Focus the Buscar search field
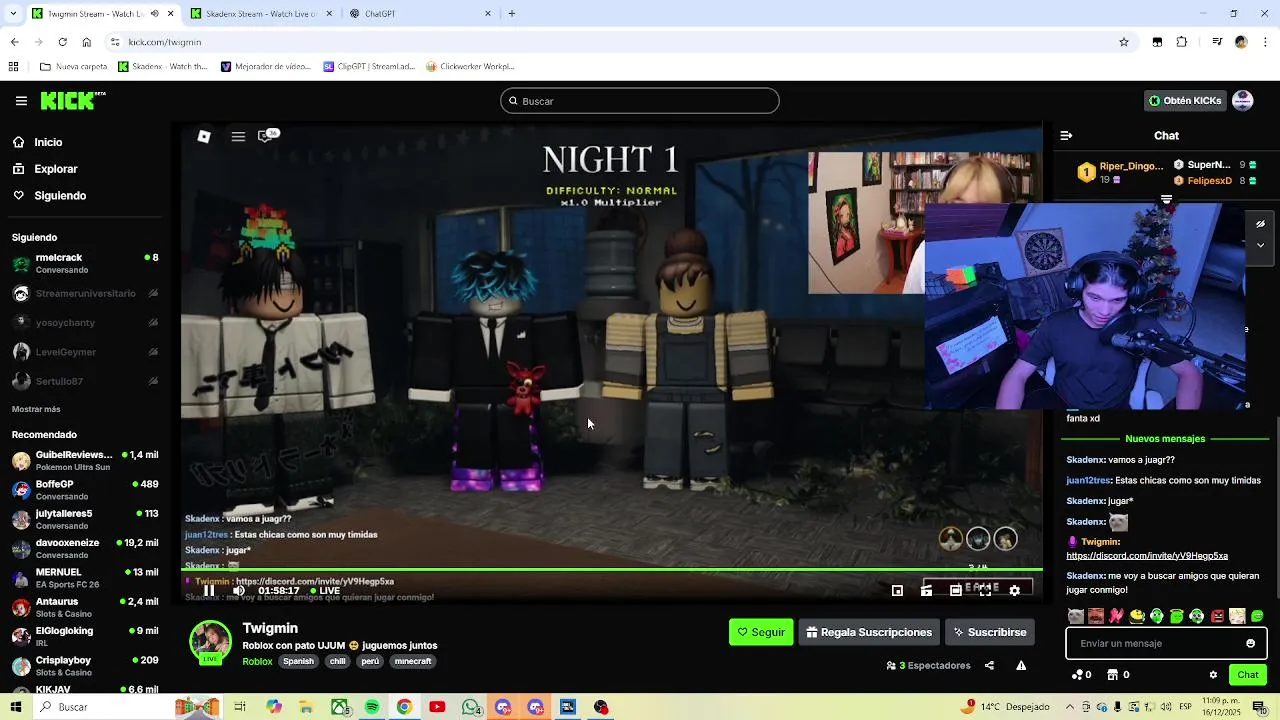Viewport: 1280px width, 720px height. point(640,101)
